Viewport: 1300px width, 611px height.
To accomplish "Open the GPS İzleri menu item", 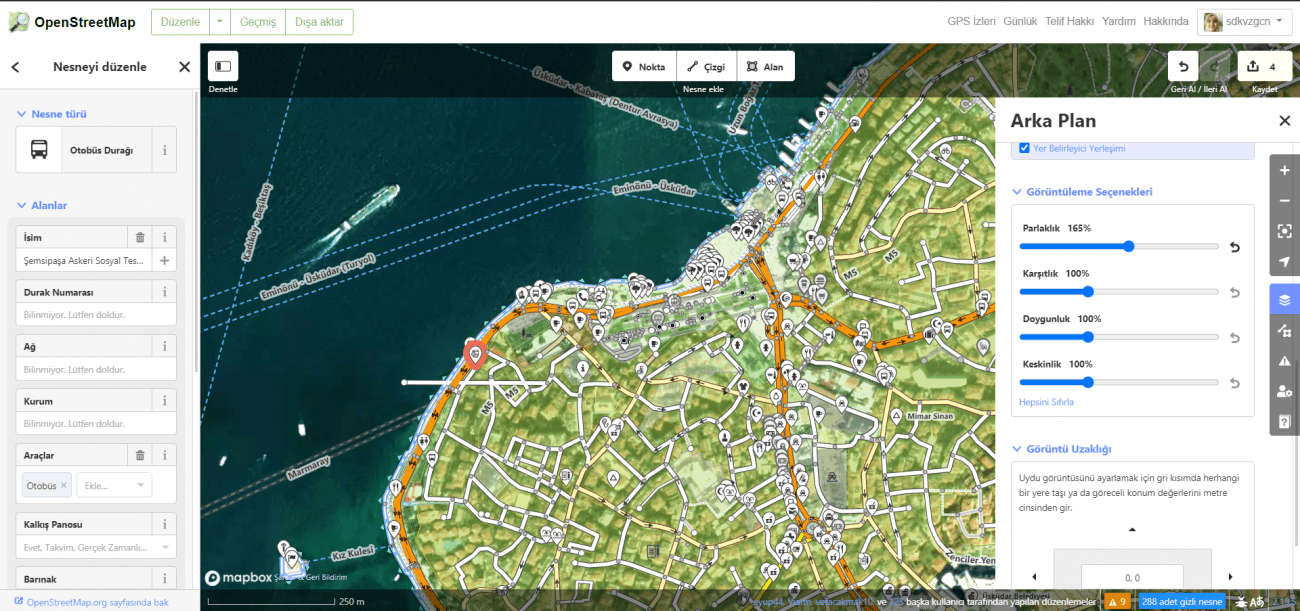I will click(971, 22).
